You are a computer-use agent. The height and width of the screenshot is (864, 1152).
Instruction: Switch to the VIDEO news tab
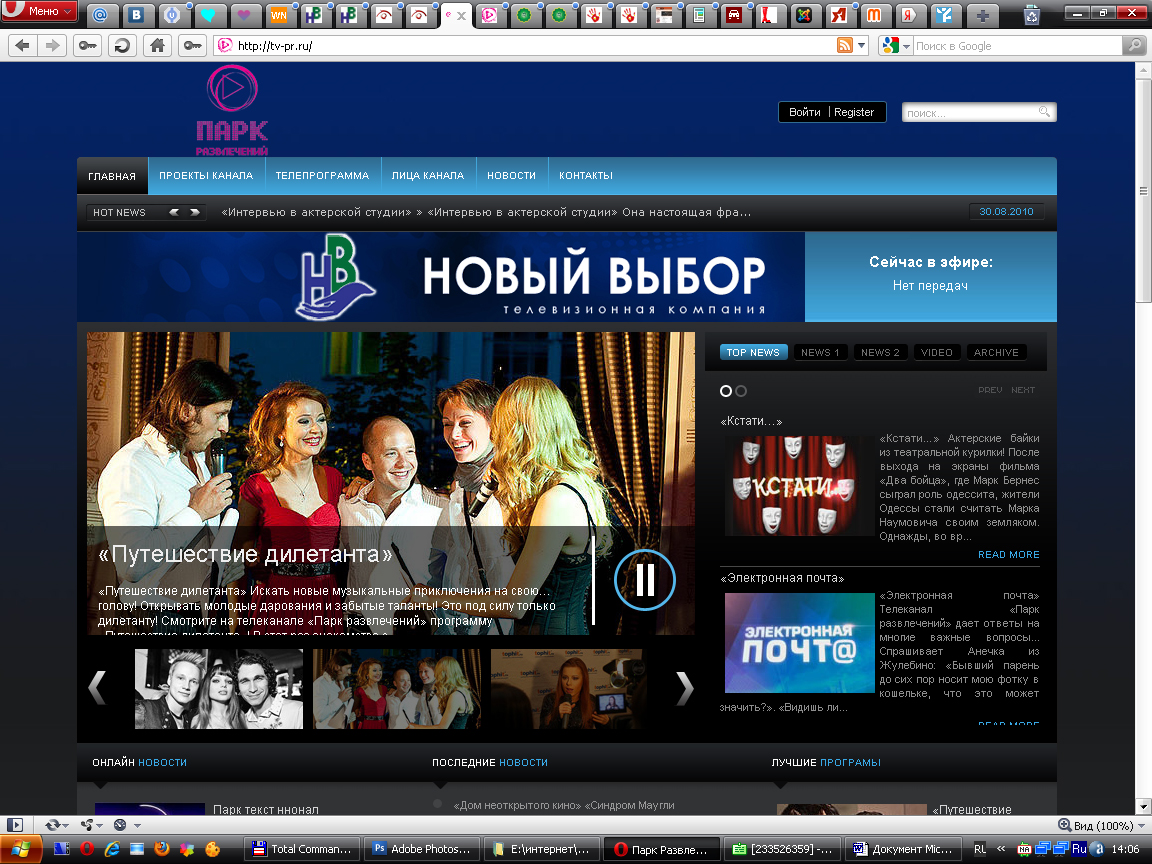click(936, 352)
